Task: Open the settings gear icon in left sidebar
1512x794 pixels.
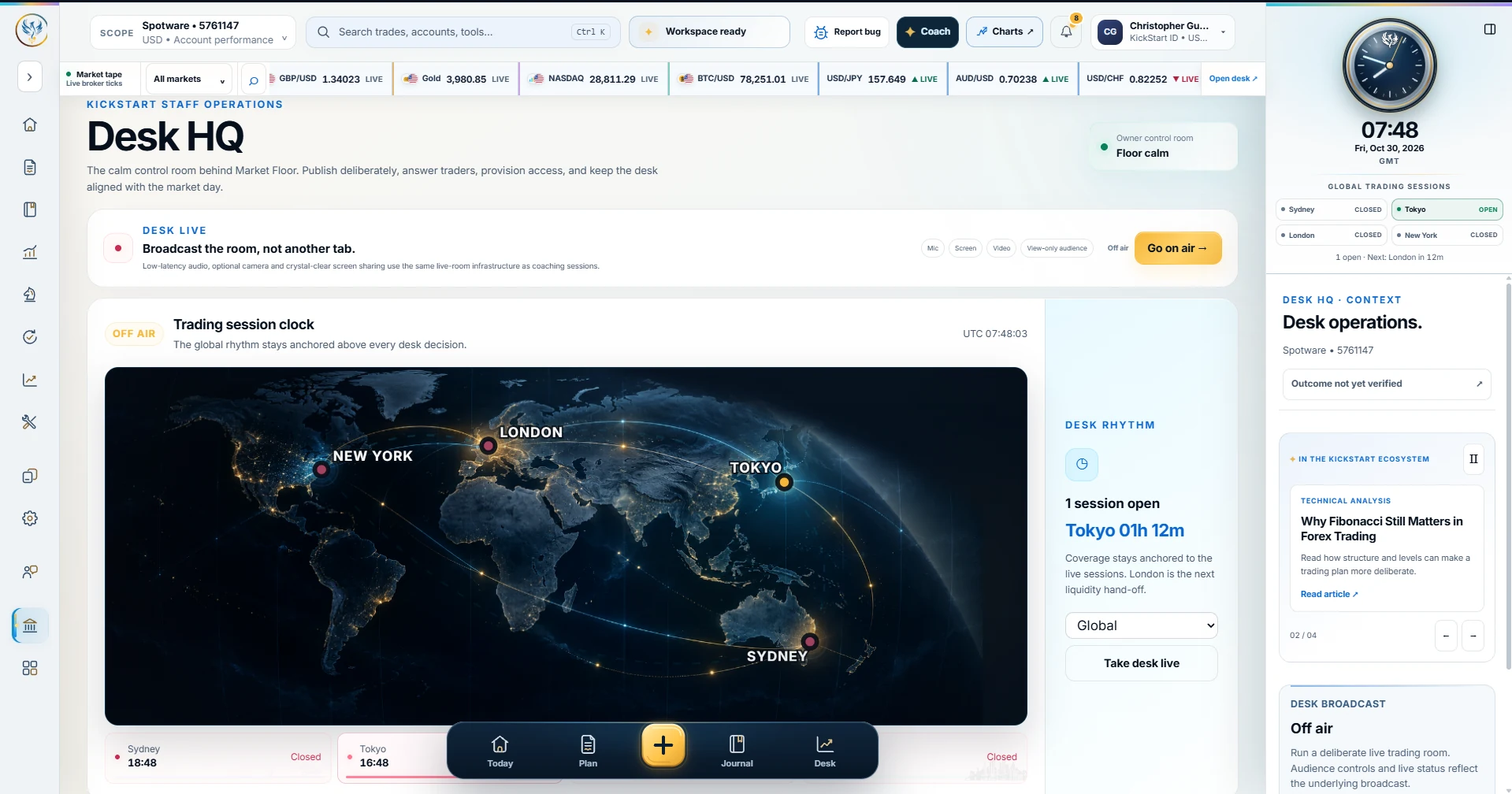Action: point(30,518)
